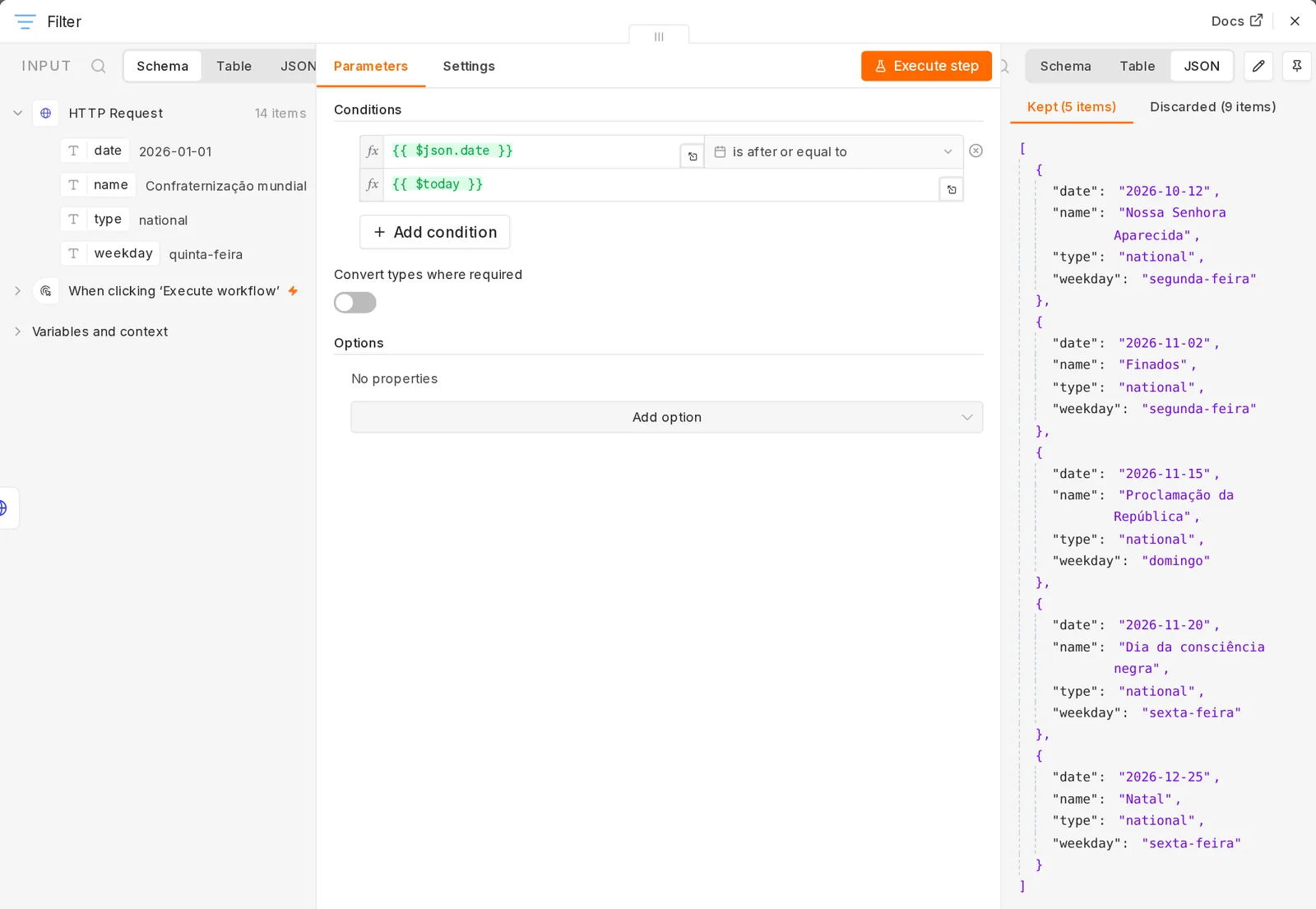Switch input view to Table tab

234,66
